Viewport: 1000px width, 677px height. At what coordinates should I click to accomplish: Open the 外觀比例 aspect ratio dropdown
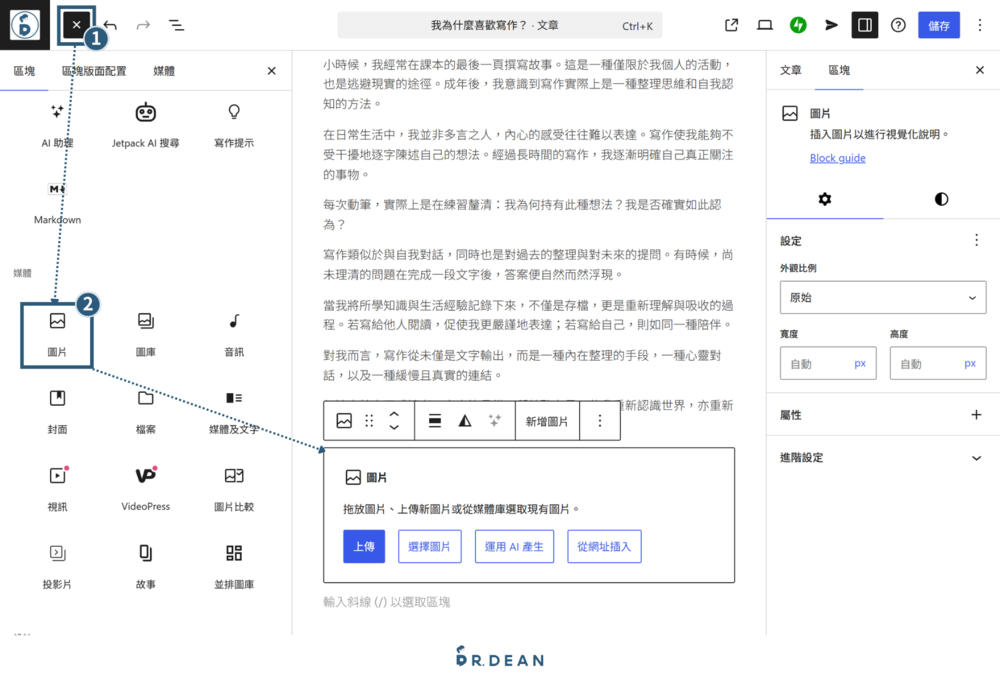tap(882, 297)
